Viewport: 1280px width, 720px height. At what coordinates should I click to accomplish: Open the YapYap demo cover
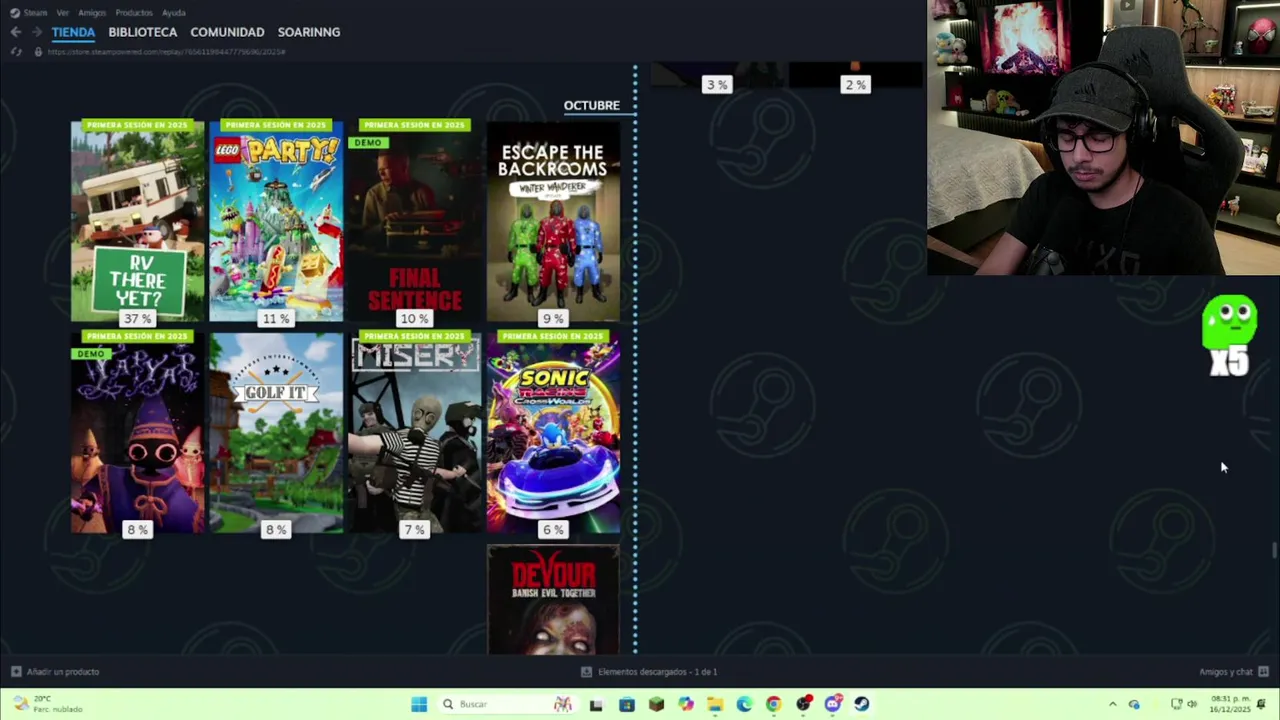[138, 433]
